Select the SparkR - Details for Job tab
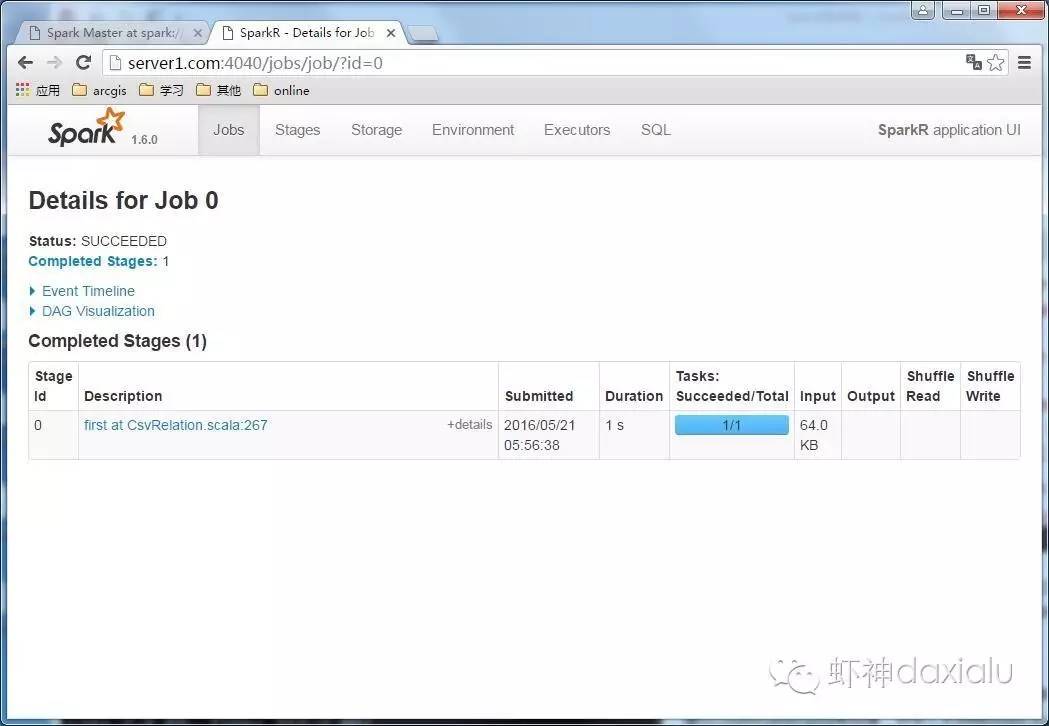 308,33
